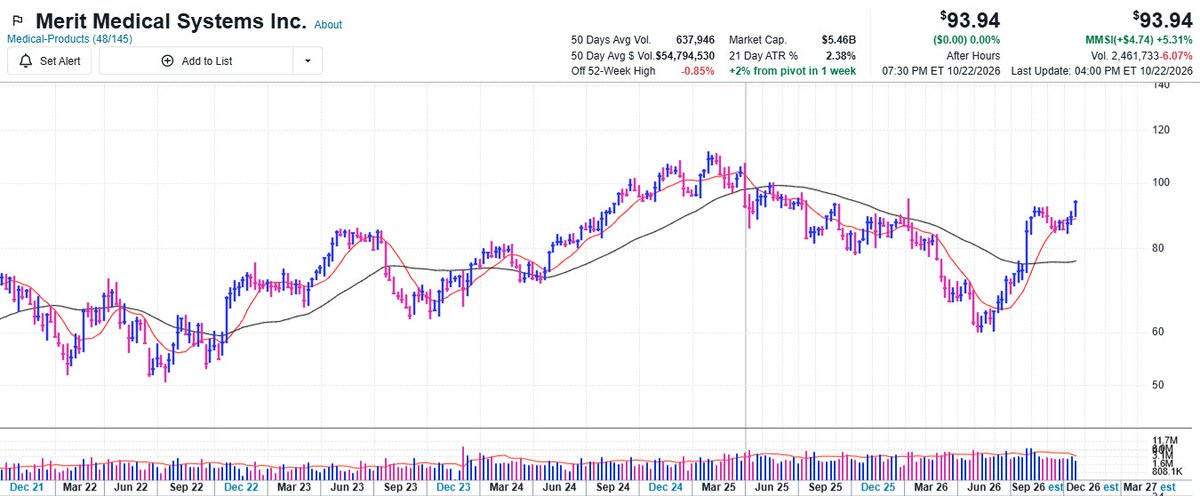Viewport: 1200px width, 496px height.
Task: Click the '+2% from pivot in 1 week' note
Action: [x=792, y=71]
